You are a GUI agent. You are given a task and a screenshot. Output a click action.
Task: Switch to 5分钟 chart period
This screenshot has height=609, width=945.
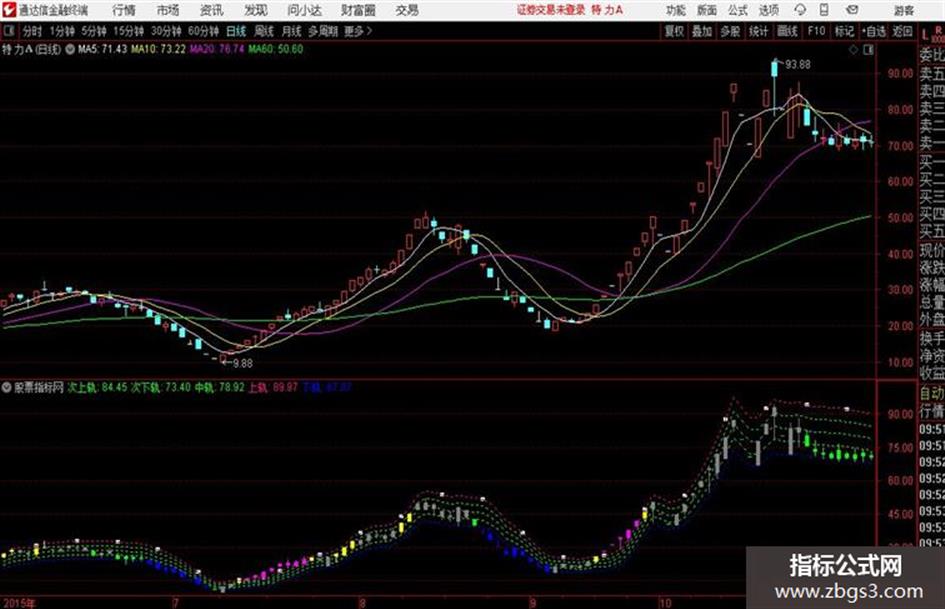coord(93,31)
